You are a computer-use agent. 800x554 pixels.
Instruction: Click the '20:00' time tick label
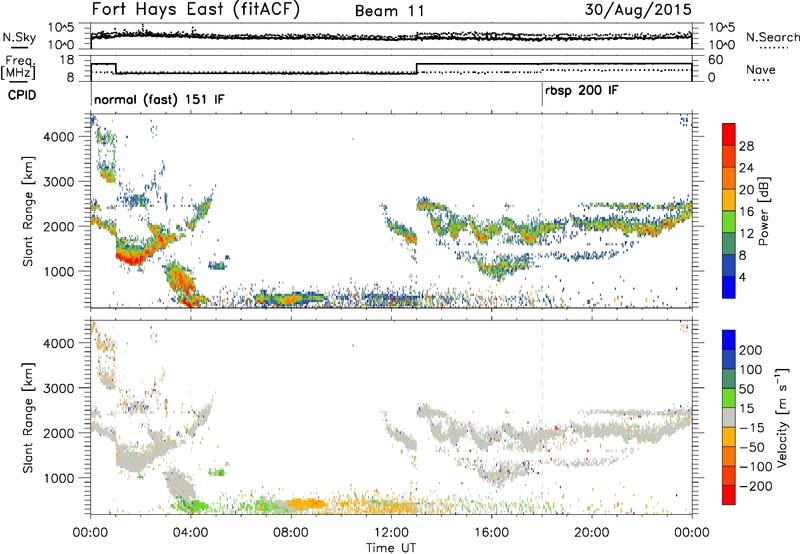click(592, 533)
